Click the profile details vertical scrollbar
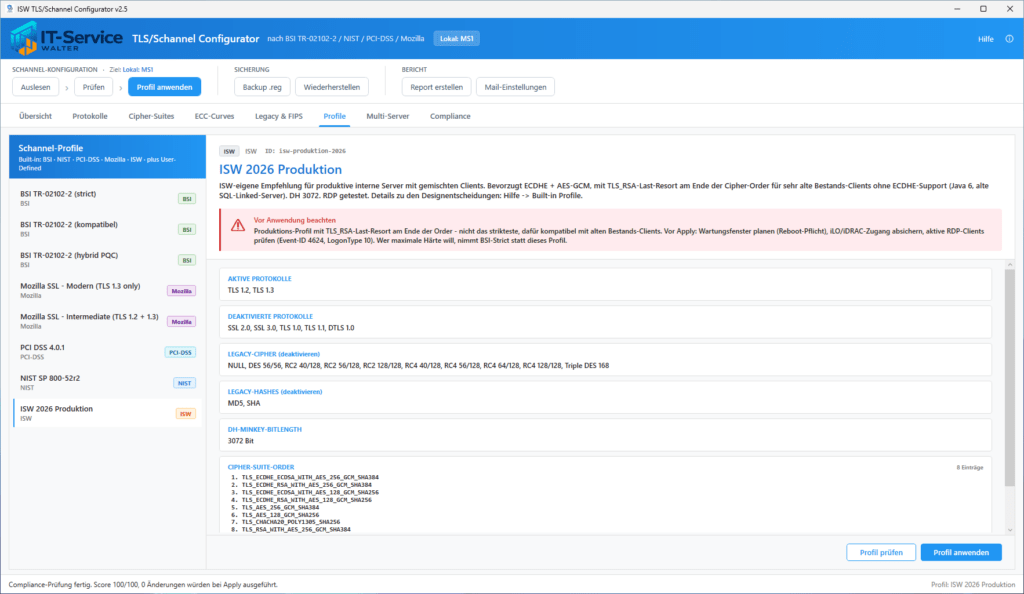 click(x=1010, y=379)
